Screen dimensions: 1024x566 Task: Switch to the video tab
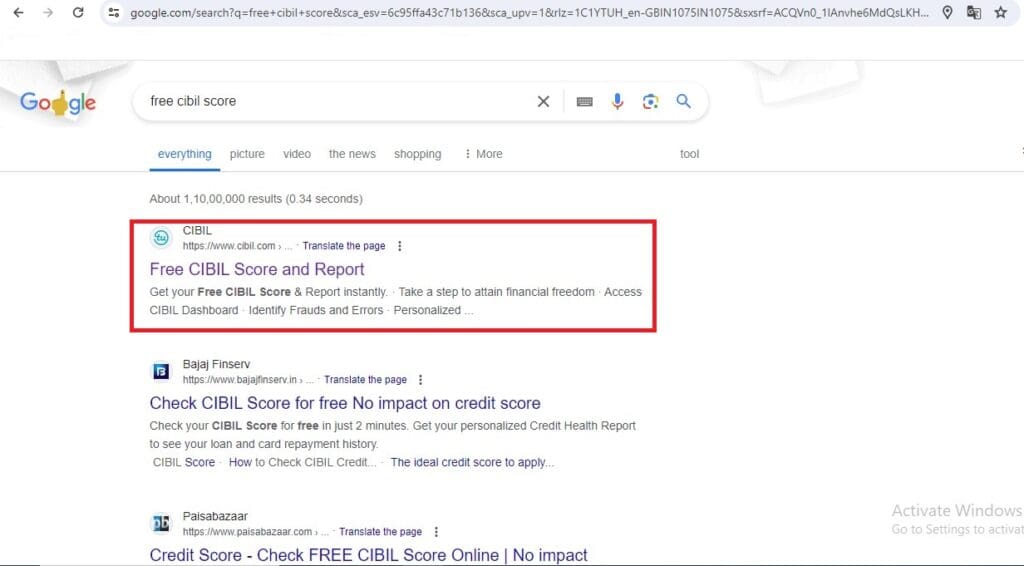point(297,154)
